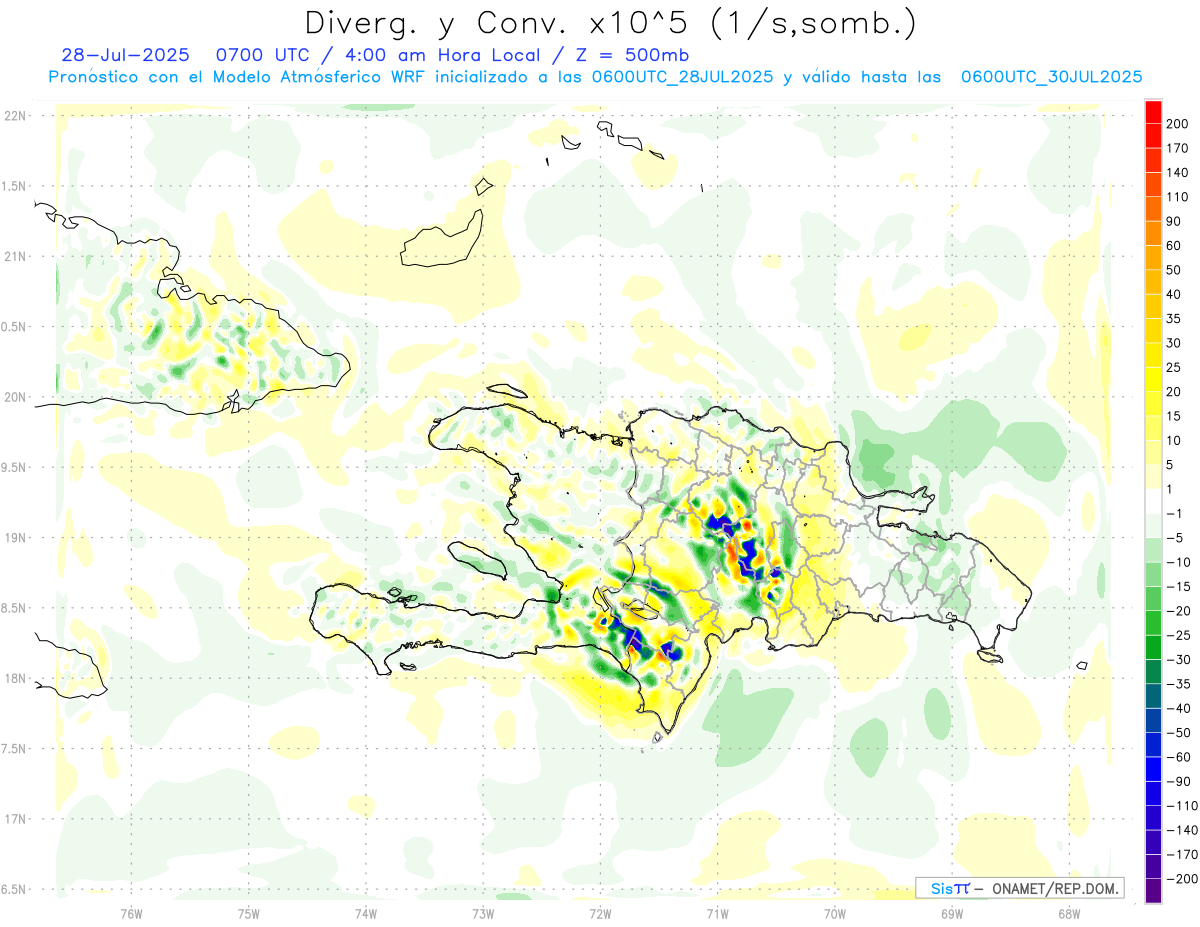Screen dimensions: 1200x927
Task: Click the '17N' latitude label
Action: click(14, 819)
